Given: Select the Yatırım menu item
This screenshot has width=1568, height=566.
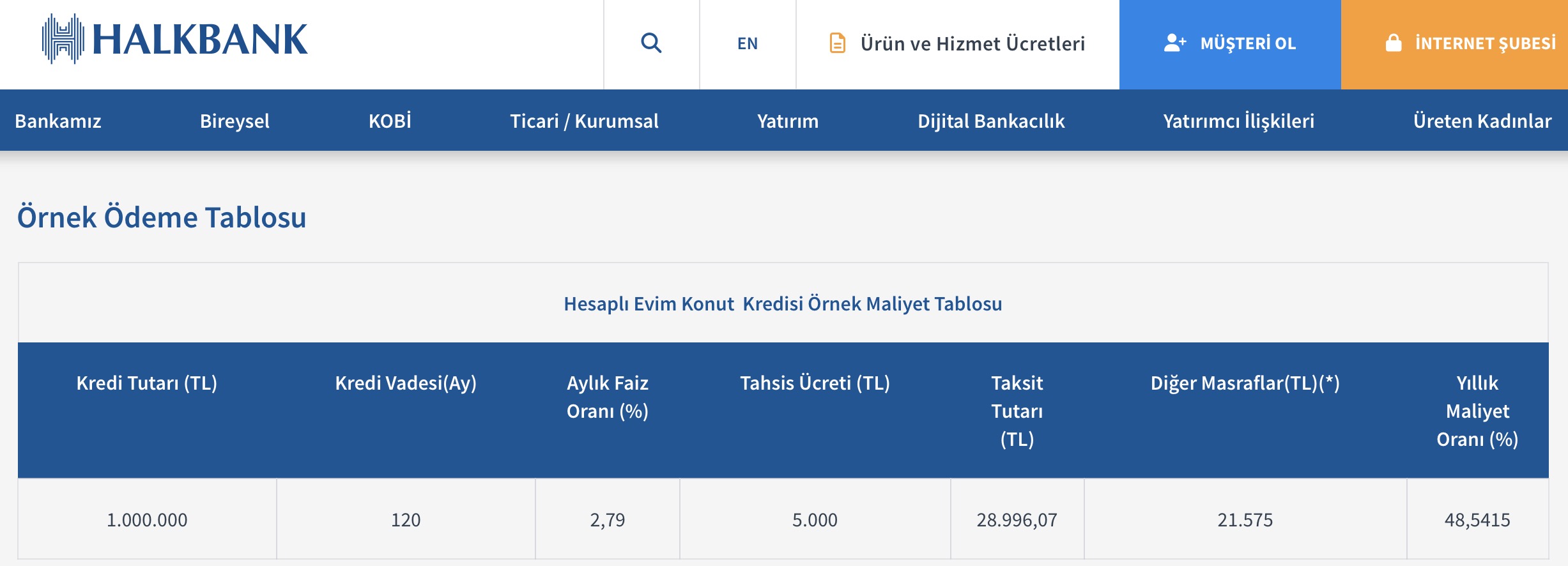Looking at the screenshot, I should [x=788, y=121].
